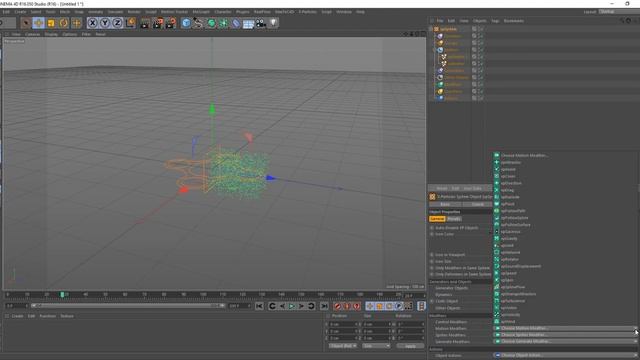640x360 pixels.
Task: Toggle Autokeying
Action: coord(347,306)
